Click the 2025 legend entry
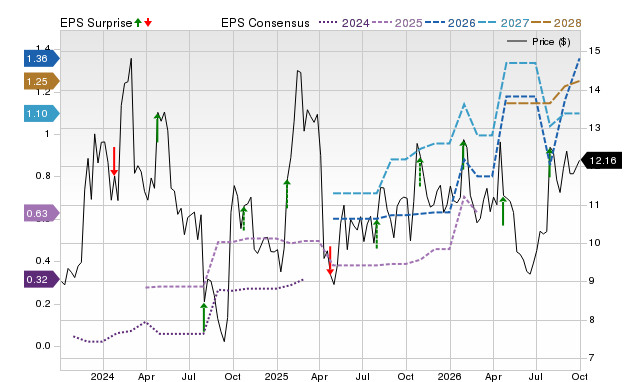 click(397, 23)
